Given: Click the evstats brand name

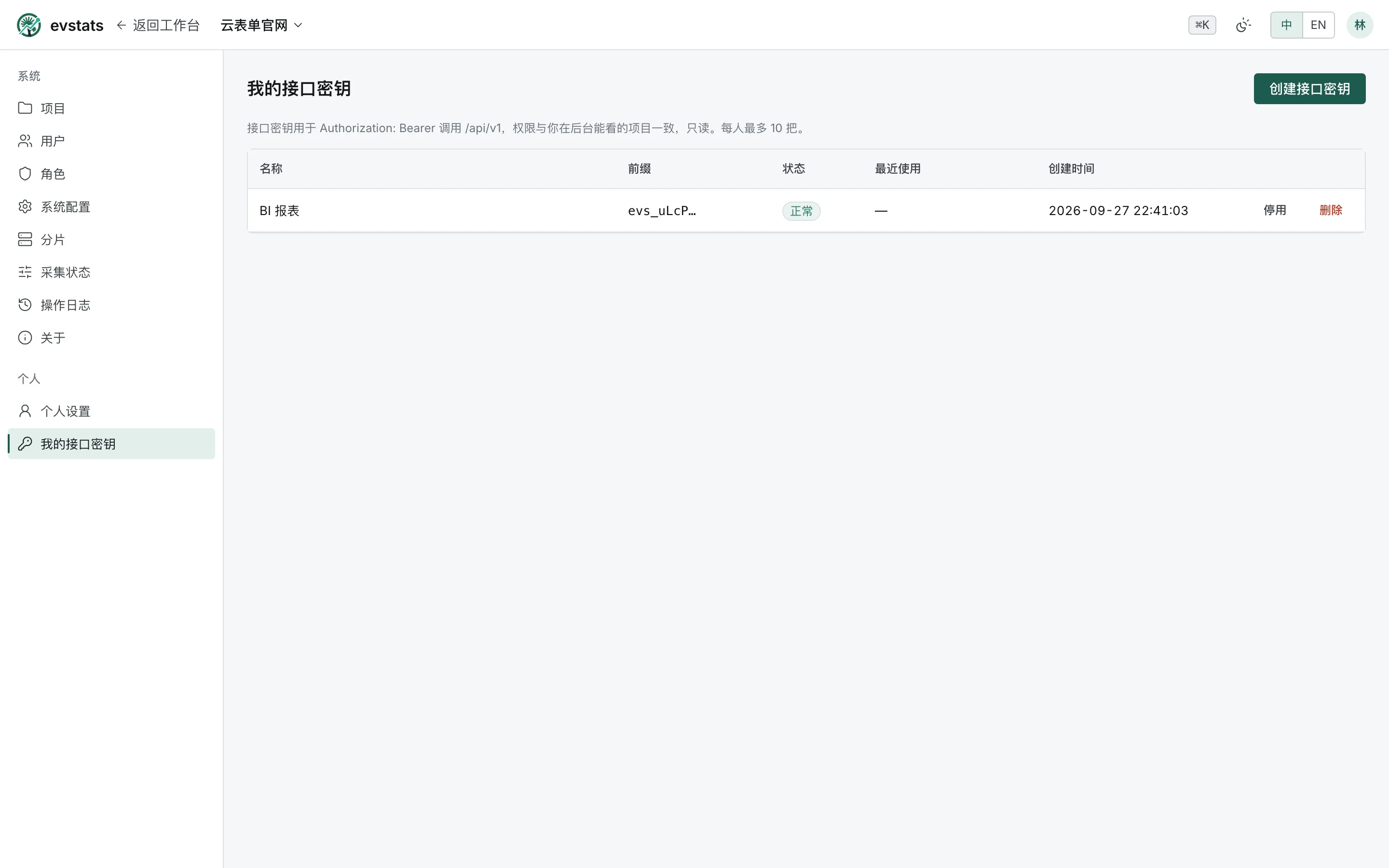Looking at the screenshot, I should [77, 25].
